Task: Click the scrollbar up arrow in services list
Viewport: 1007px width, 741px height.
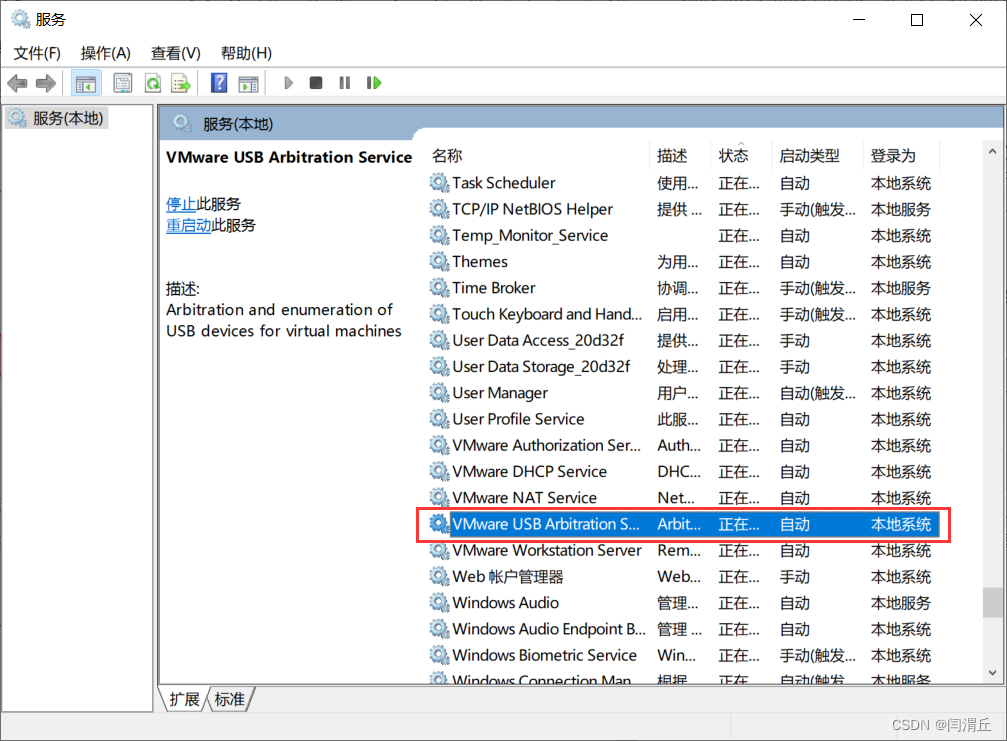Action: (x=992, y=152)
